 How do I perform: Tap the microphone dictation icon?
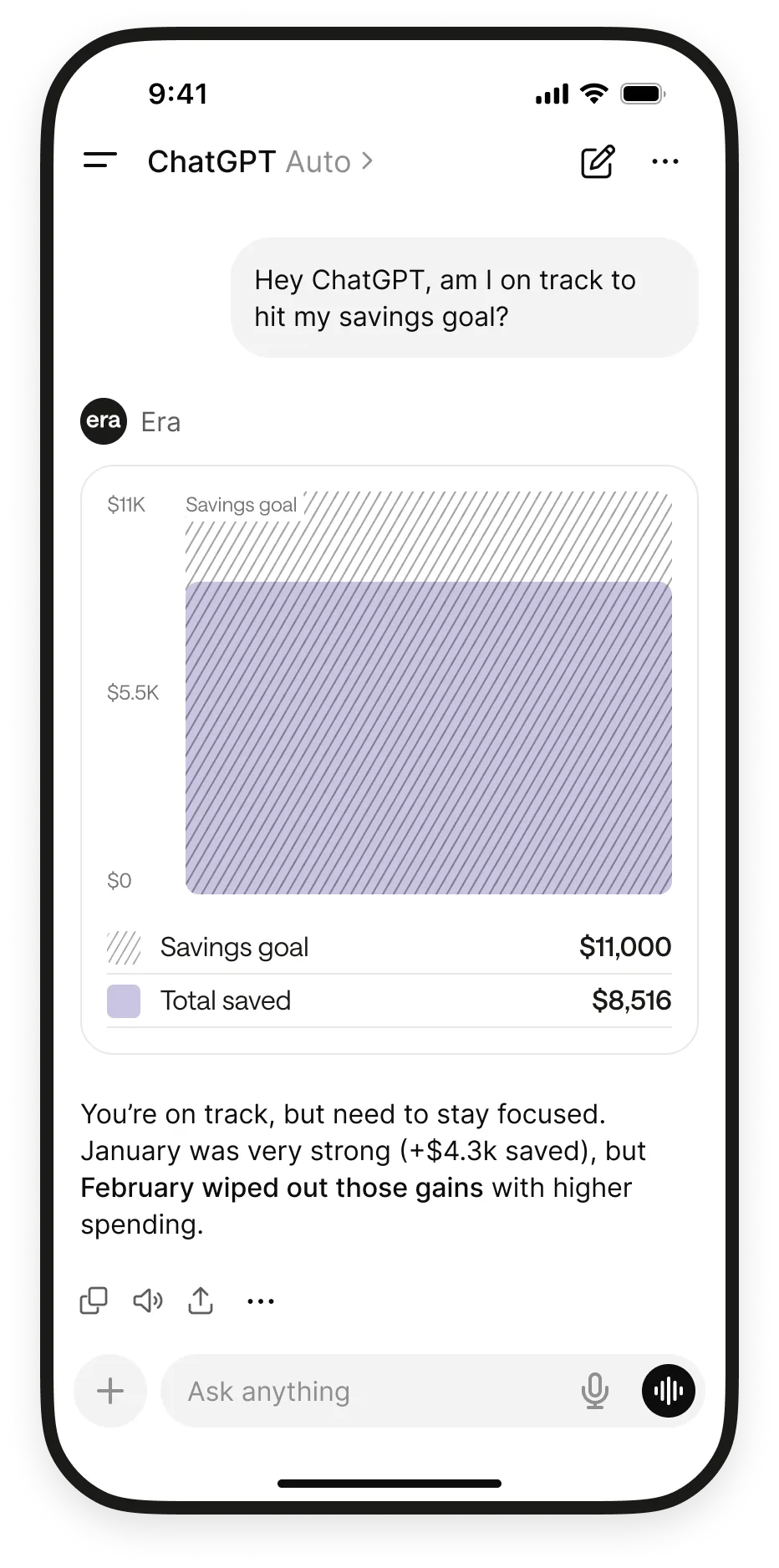tap(594, 1392)
